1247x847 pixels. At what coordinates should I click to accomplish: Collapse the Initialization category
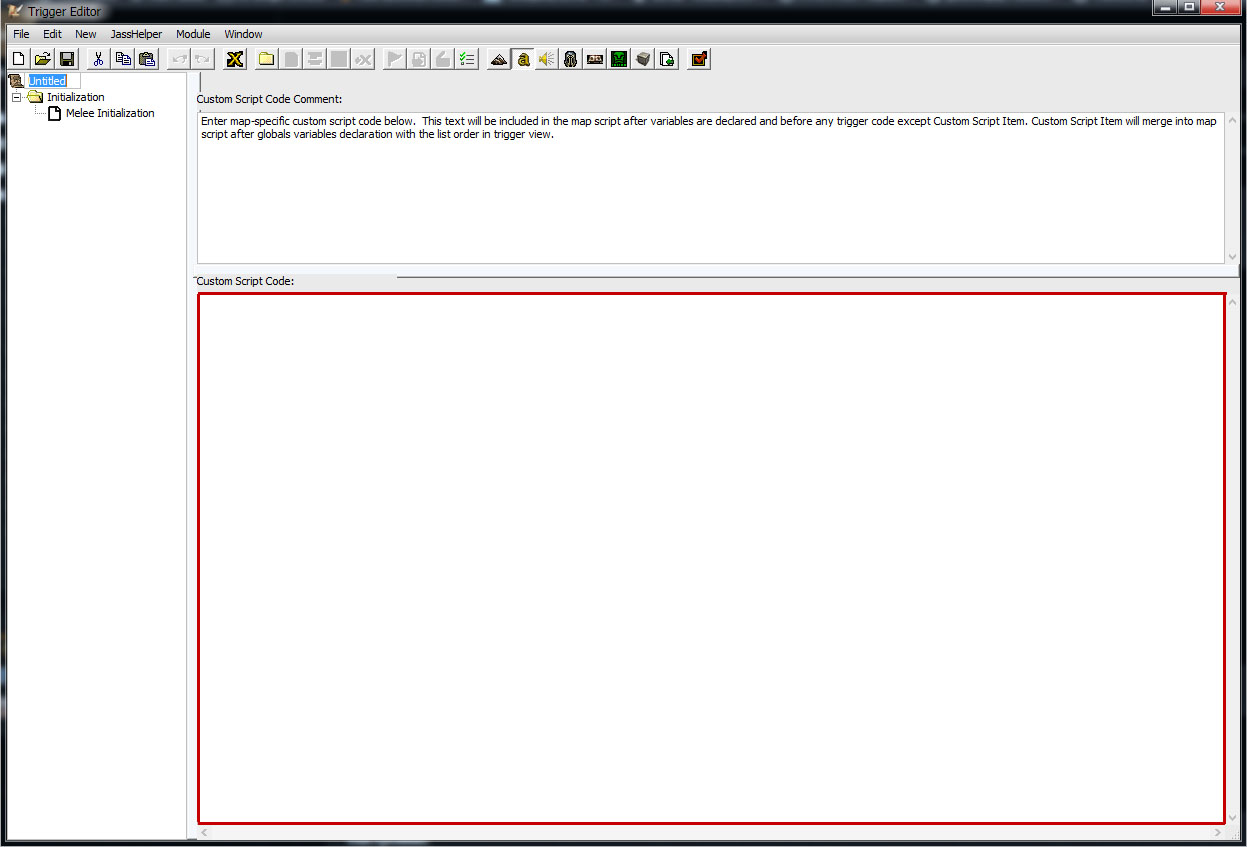16,97
